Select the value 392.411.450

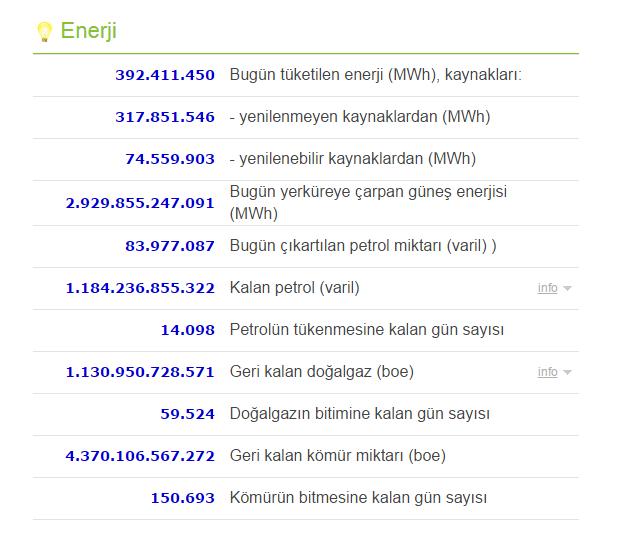[165, 75]
